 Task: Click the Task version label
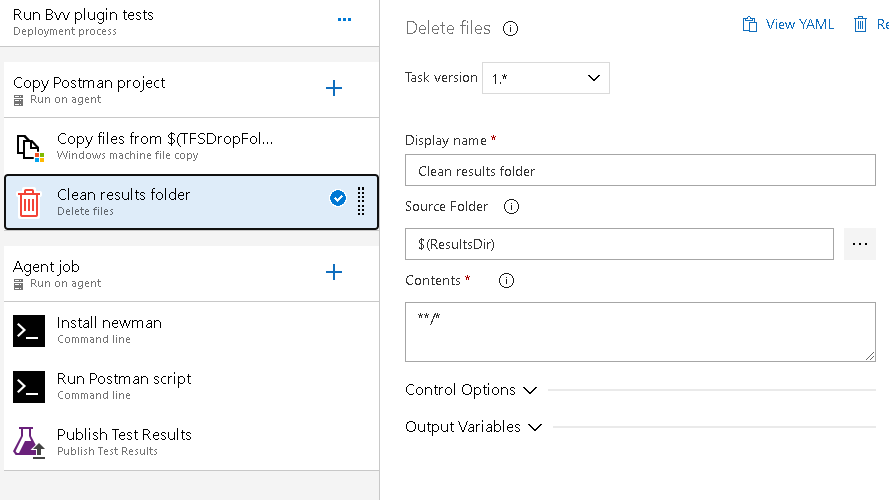coord(441,78)
